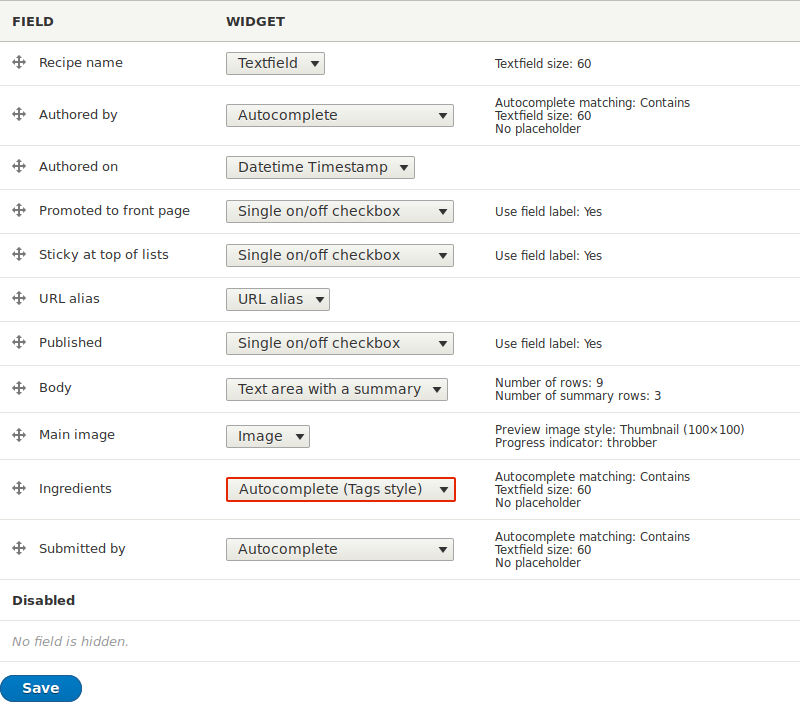
Task: Open the checkbox widget dropdown for Promoted to front page
Action: pos(339,211)
